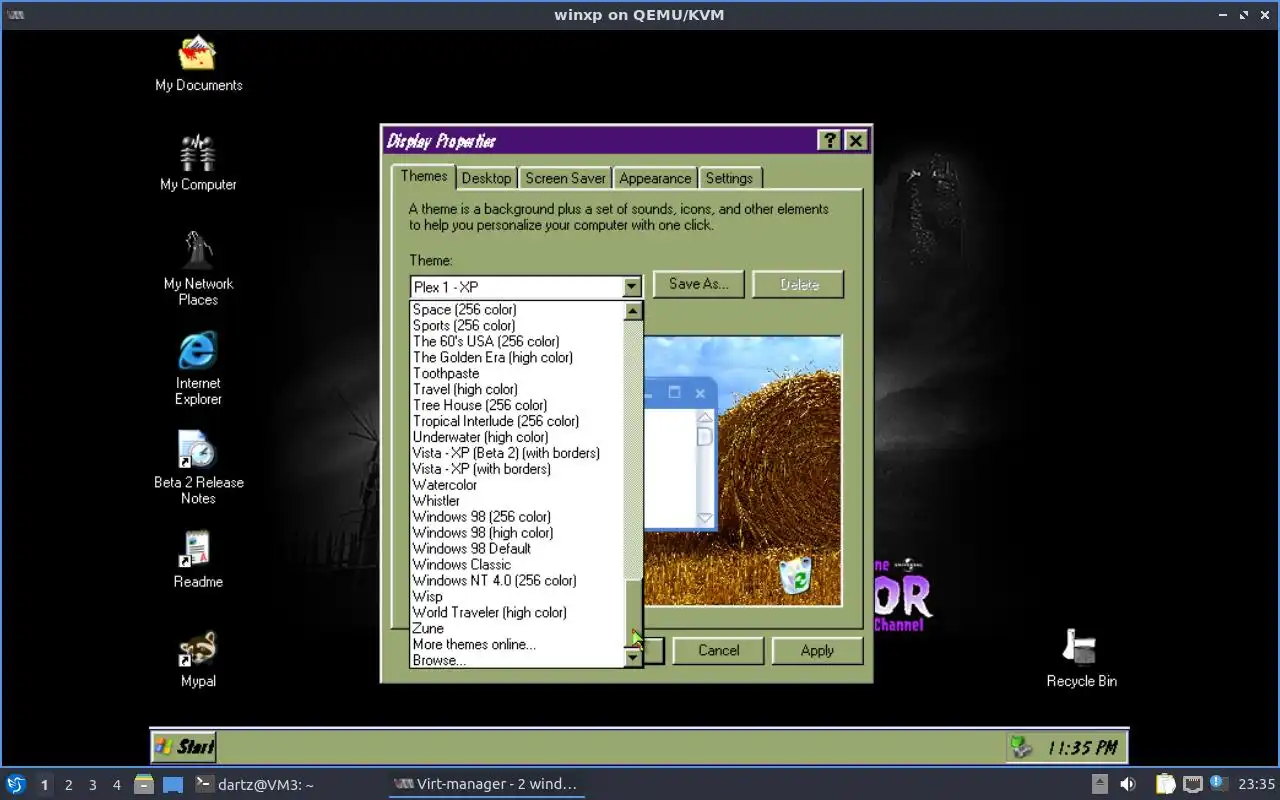Switch to host workspace 4
The height and width of the screenshot is (800, 1280).
[116, 785]
